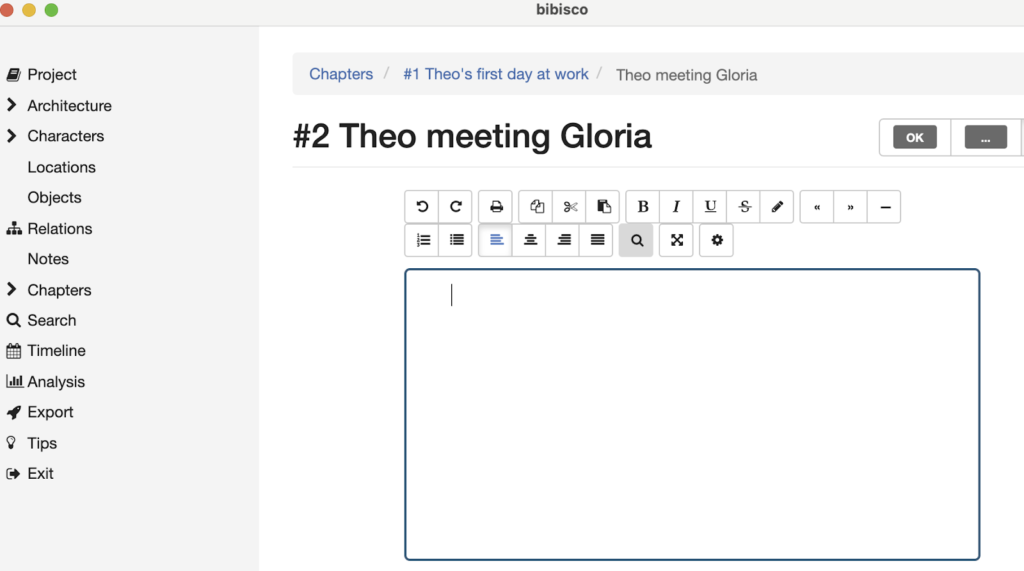The image size is (1024, 571).
Task: Click the paste clipboard icon
Action: click(603, 207)
